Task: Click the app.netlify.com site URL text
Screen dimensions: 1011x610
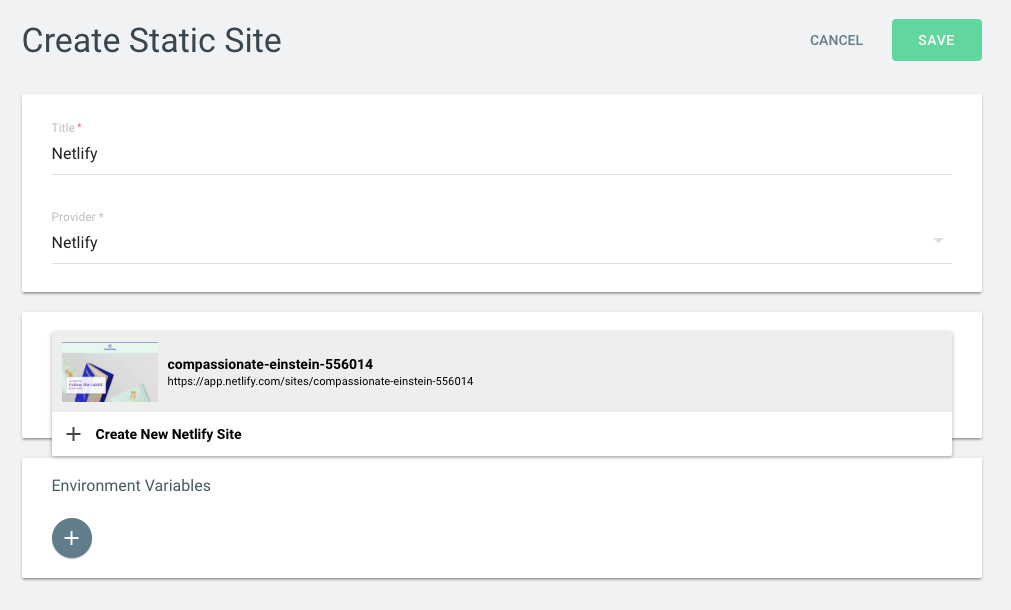Action: [320, 381]
